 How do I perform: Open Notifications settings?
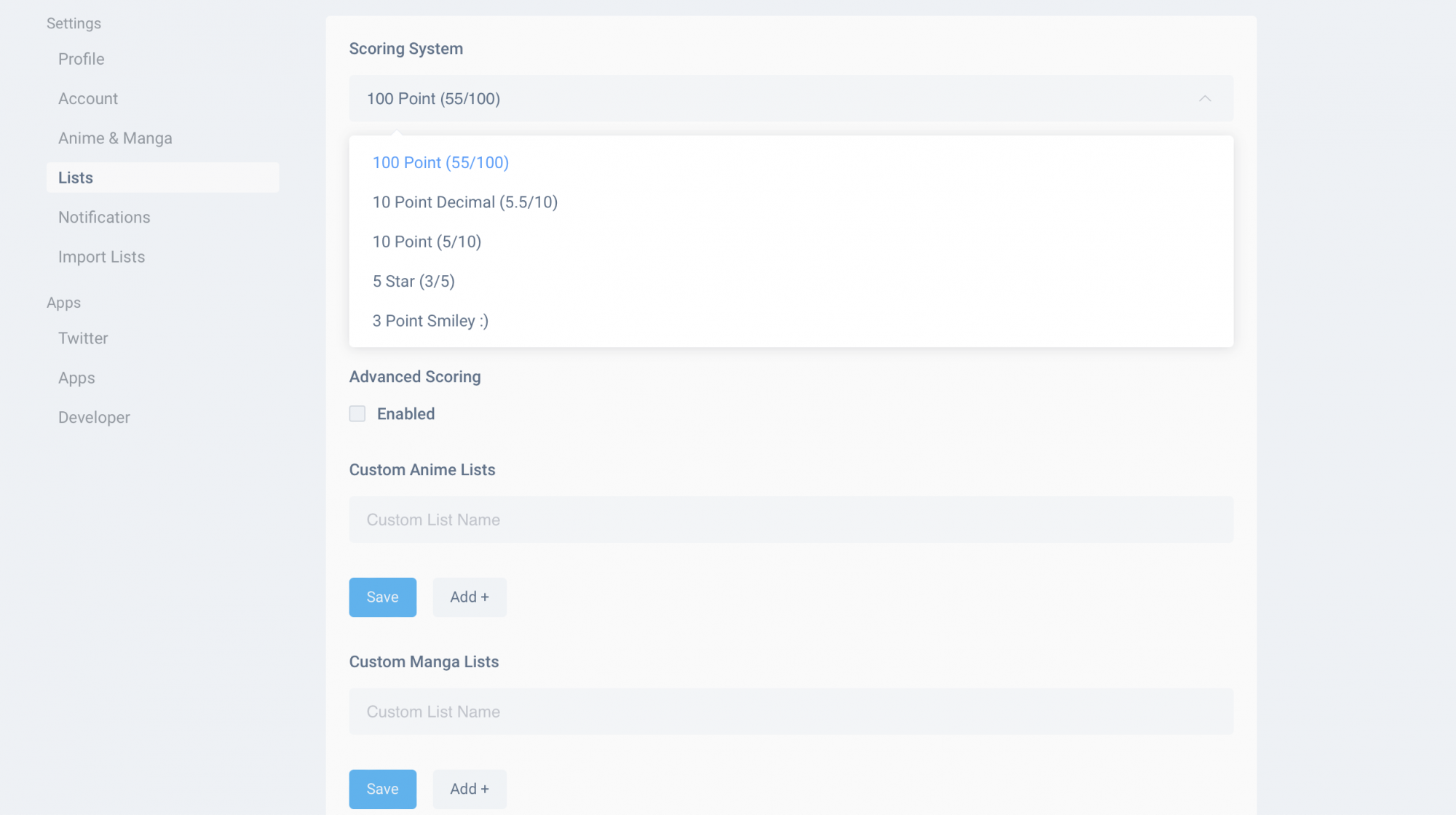(104, 218)
